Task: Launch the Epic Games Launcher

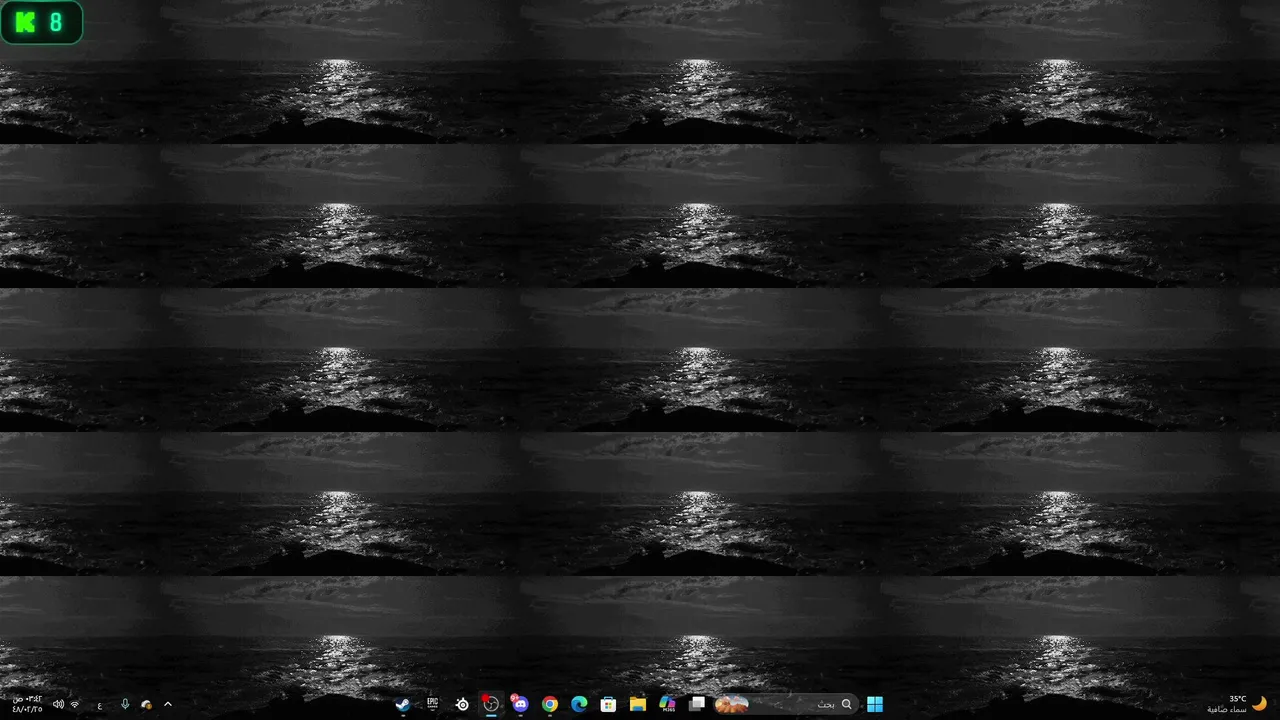Action: click(x=432, y=704)
